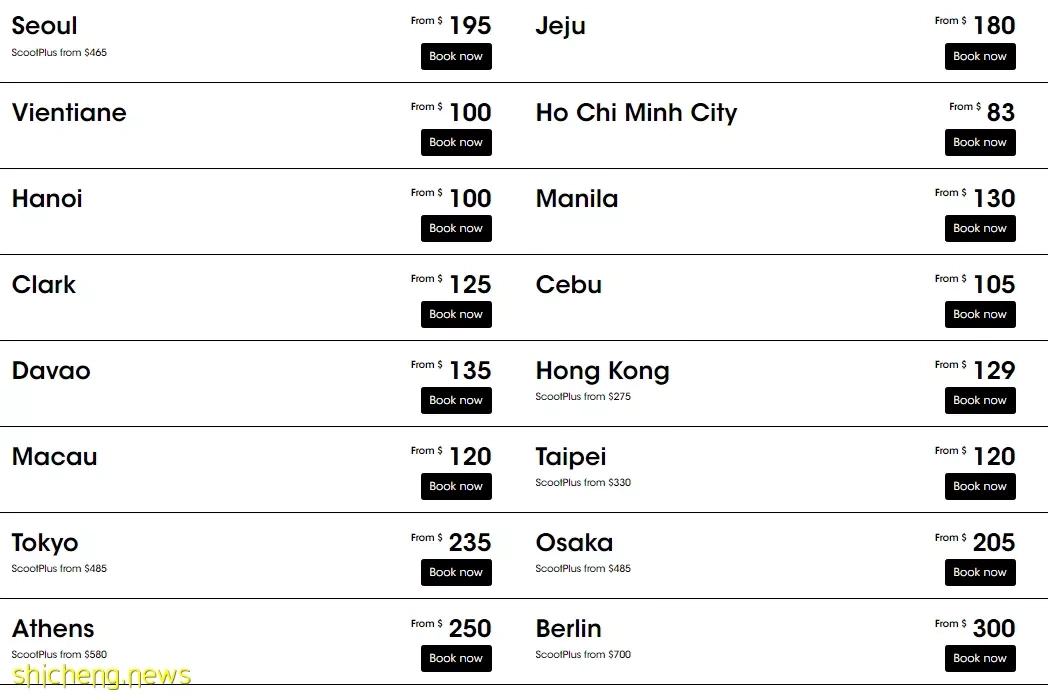
Task: Open the Tokyo destination heading
Action: click(45, 543)
